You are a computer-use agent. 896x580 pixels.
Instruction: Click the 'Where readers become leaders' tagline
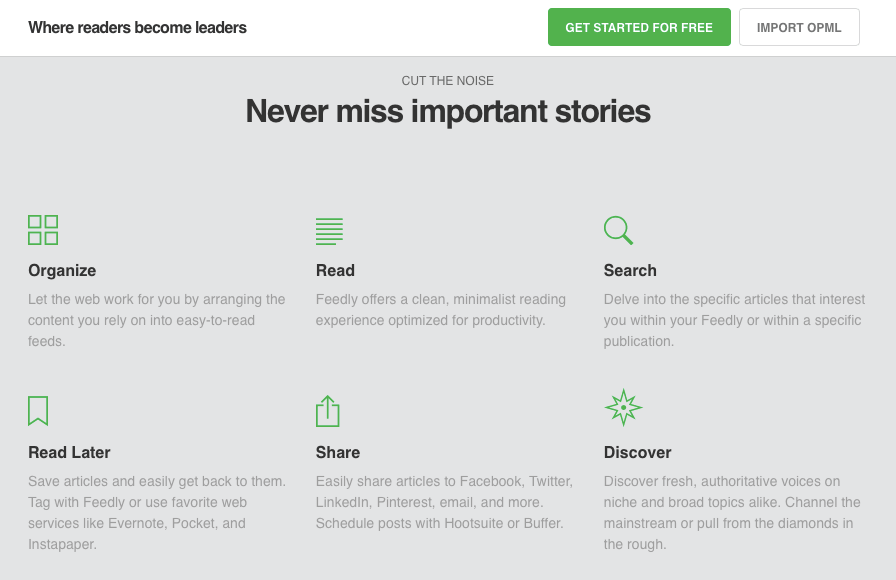coord(138,28)
